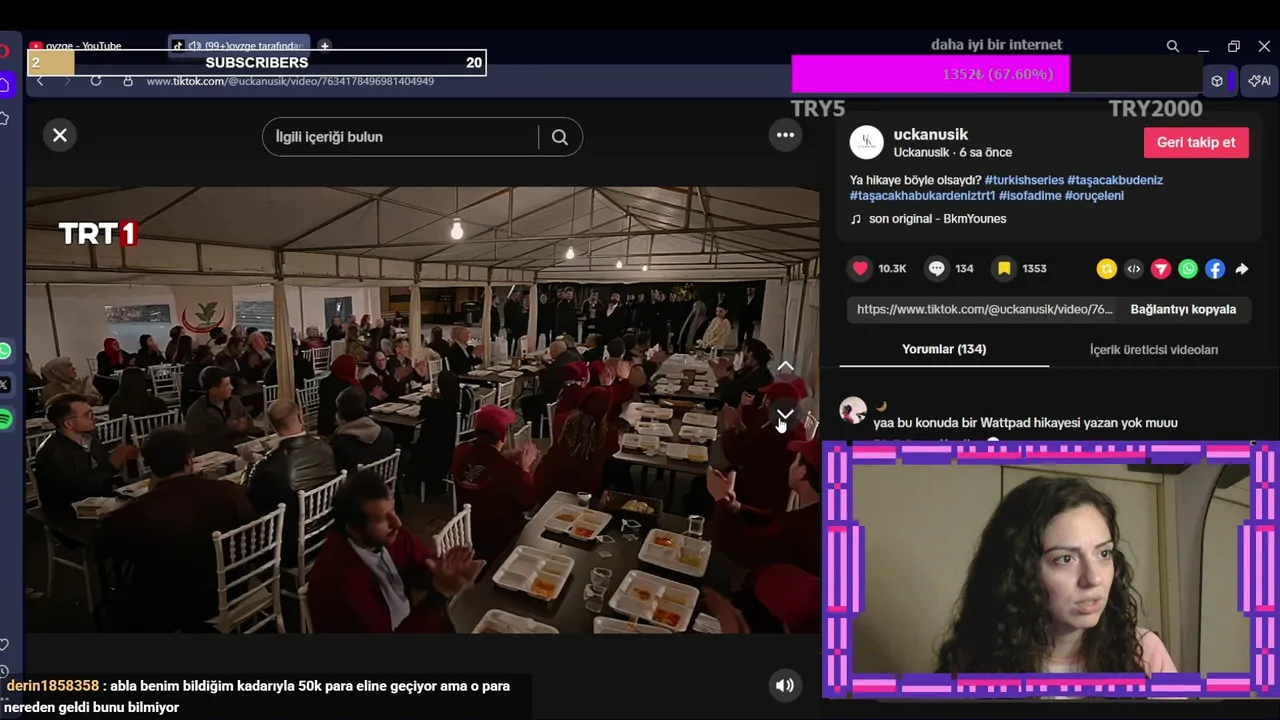Screen dimensions: 1280x720
Task: Open embed code icon
Action: [x=1133, y=269]
